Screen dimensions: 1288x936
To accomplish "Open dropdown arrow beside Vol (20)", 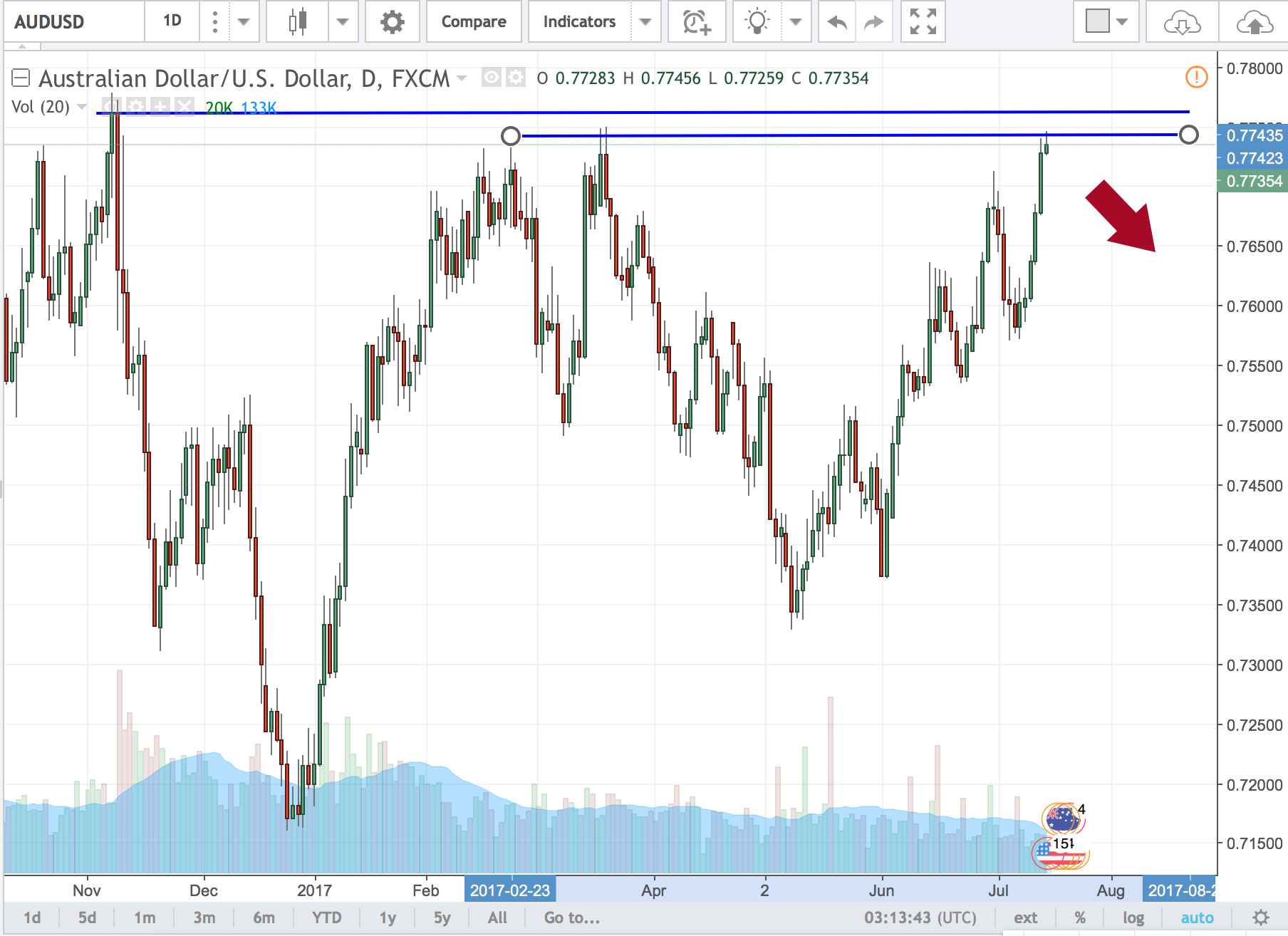I will coord(82,108).
